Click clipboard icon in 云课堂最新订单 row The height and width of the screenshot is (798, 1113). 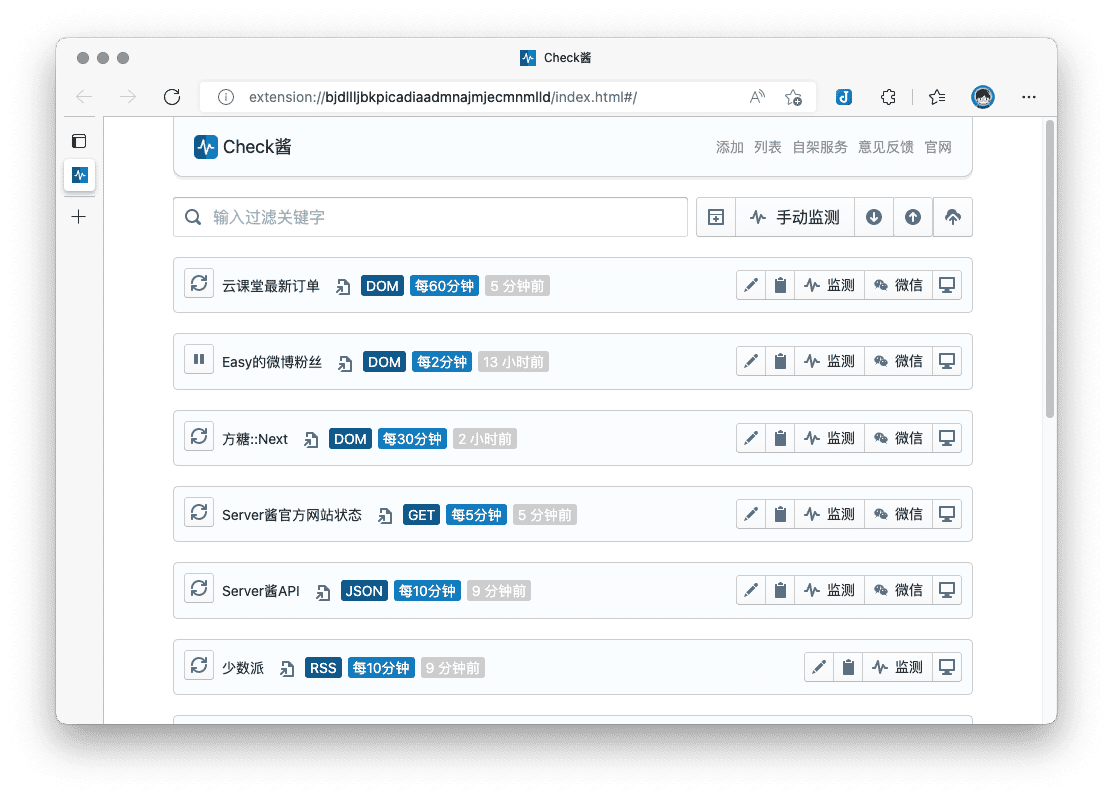780,285
